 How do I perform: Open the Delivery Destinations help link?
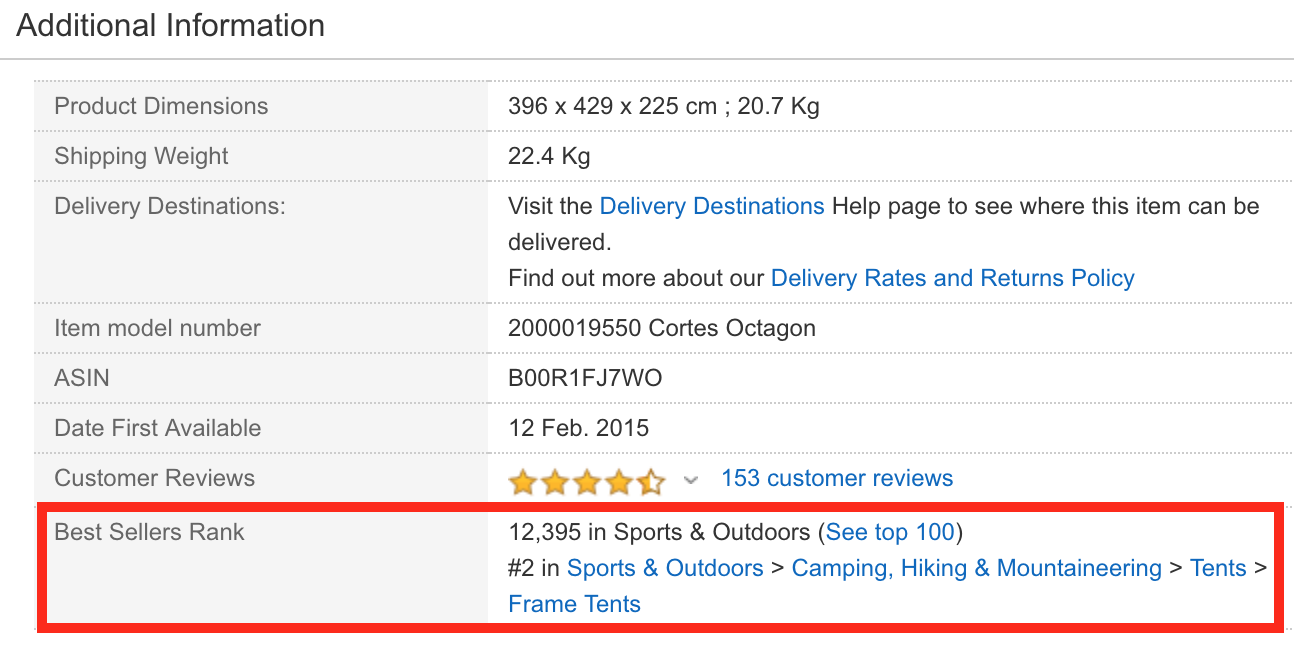tap(711, 206)
